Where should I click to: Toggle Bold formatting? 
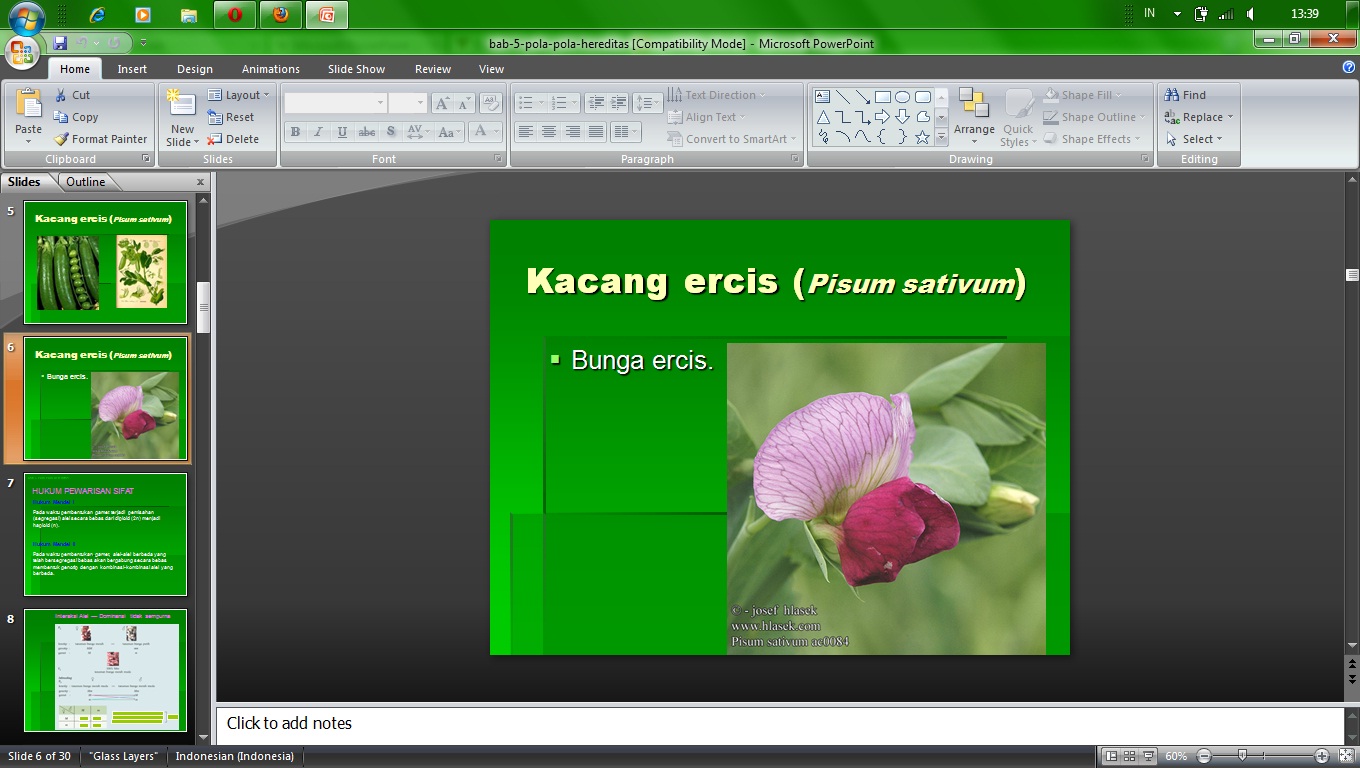pyautogui.click(x=295, y=131)
